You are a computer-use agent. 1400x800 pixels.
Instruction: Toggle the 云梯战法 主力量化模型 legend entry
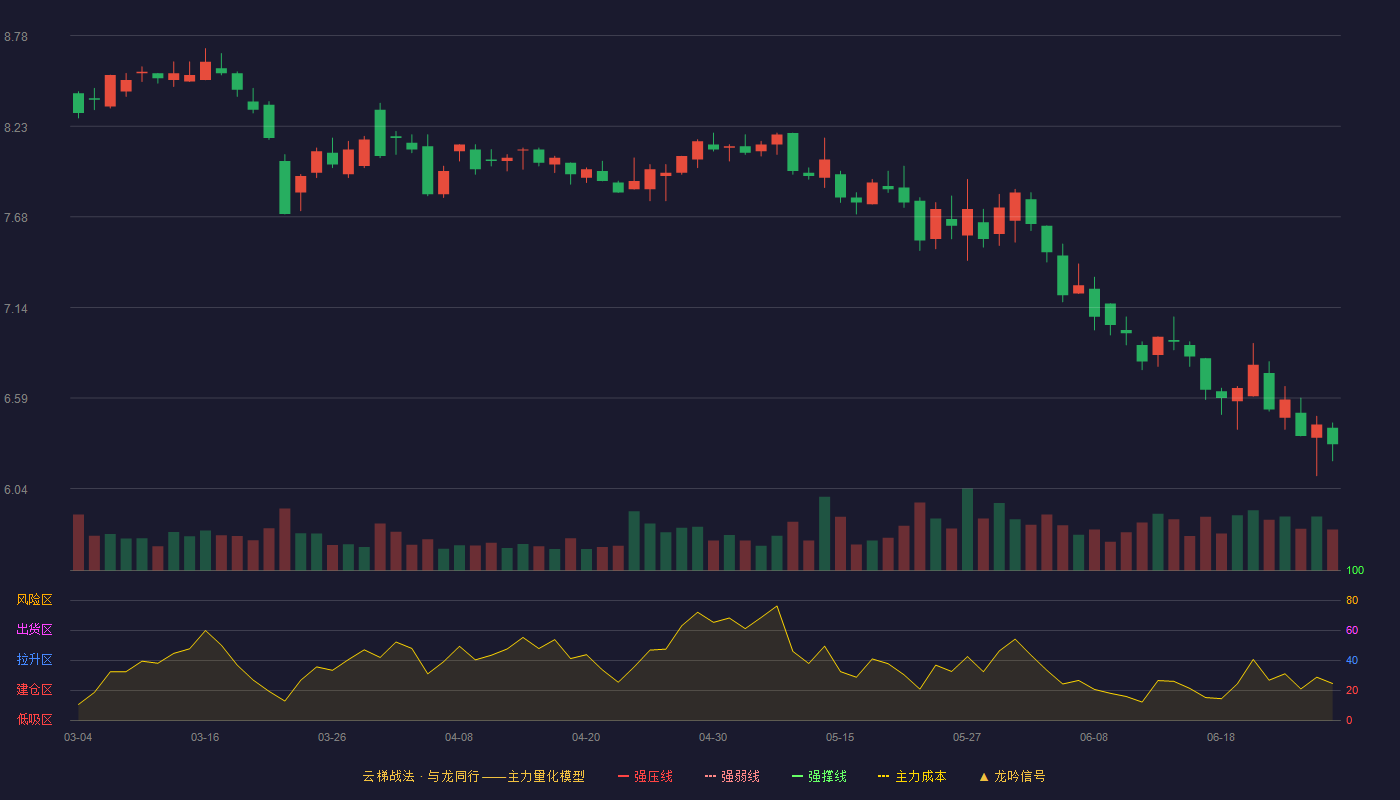pyautogui.click(x=473, y=776)
